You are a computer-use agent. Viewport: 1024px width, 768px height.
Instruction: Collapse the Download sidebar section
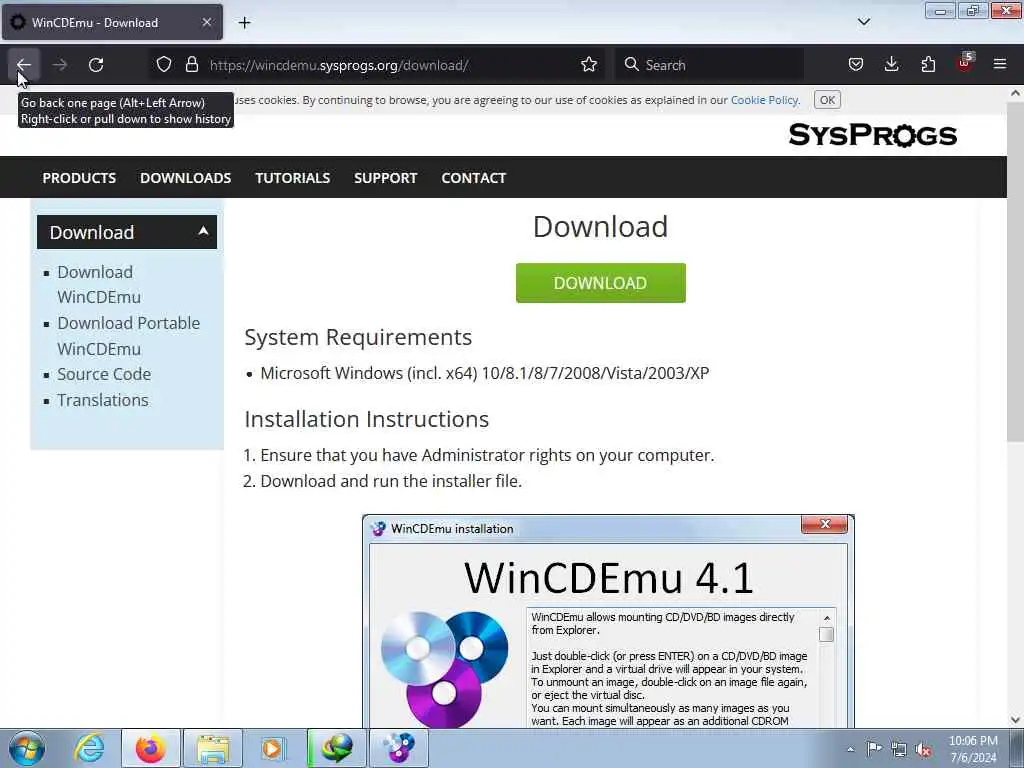203,231
